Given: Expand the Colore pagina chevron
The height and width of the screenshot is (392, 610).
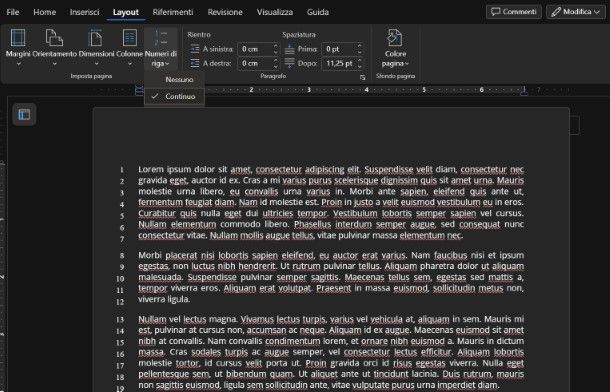Looking at the screenshot, I should coord(407,64).
